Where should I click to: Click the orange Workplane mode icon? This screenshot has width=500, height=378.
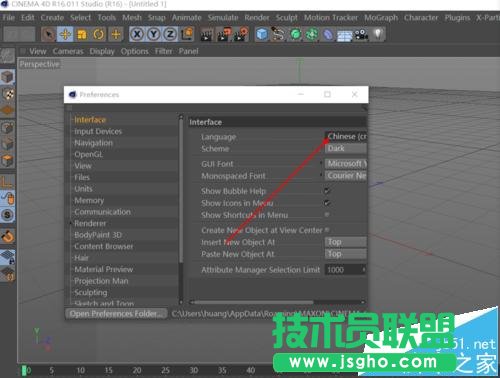[x=7, y=111]
